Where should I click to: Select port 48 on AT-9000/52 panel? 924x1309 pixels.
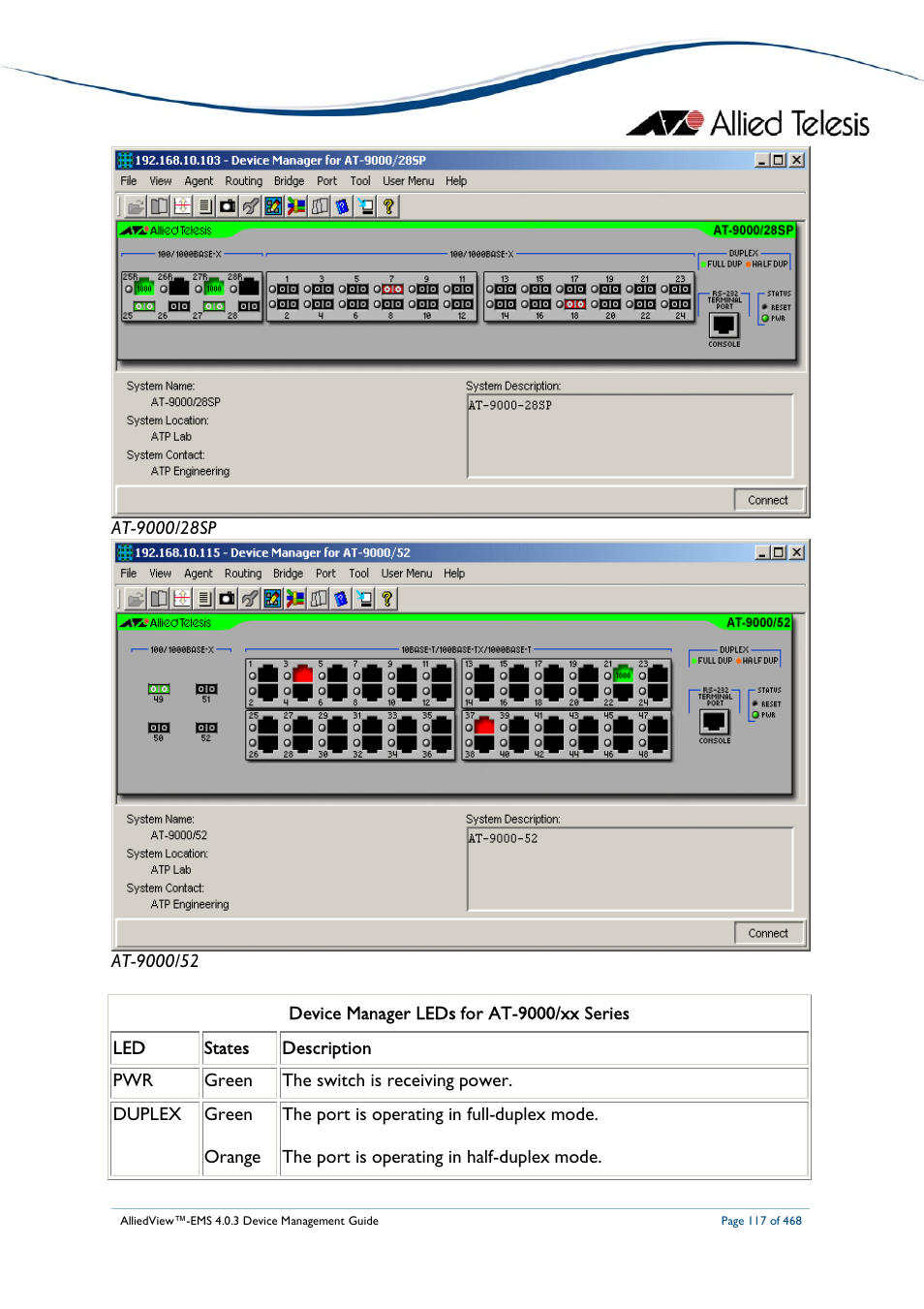pyautogui.click(x=659, y=742)
